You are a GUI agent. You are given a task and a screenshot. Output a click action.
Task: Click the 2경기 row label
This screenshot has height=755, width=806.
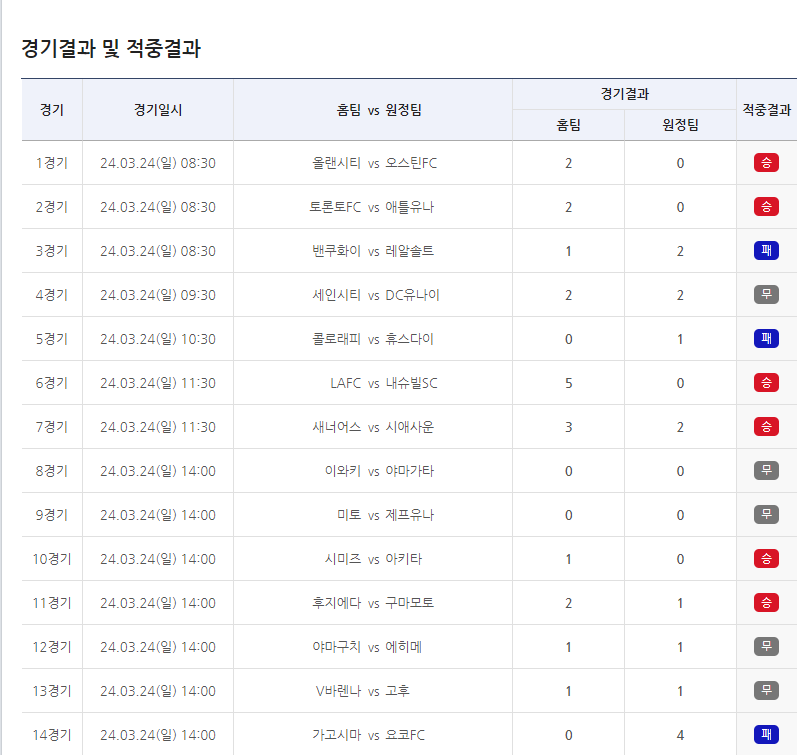52,207
